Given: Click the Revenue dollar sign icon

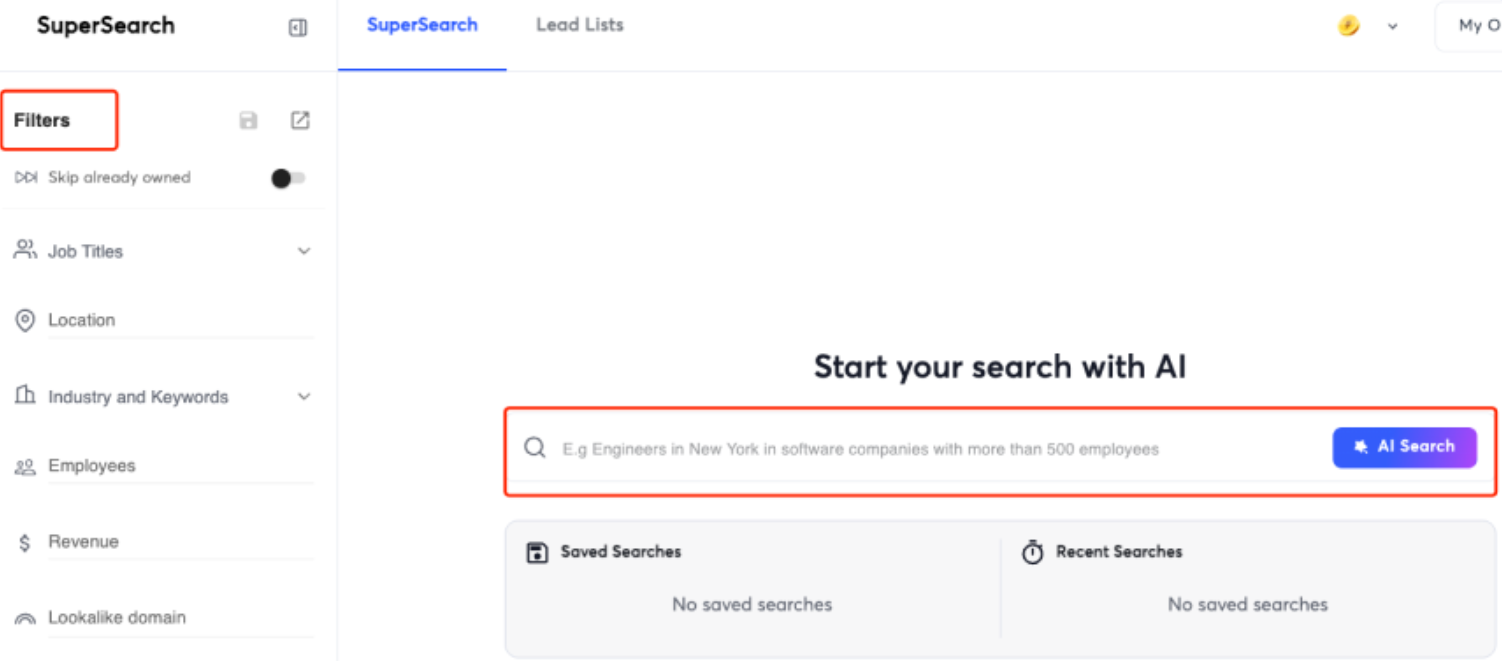Looking at the screenshot, I should (25, 543).
